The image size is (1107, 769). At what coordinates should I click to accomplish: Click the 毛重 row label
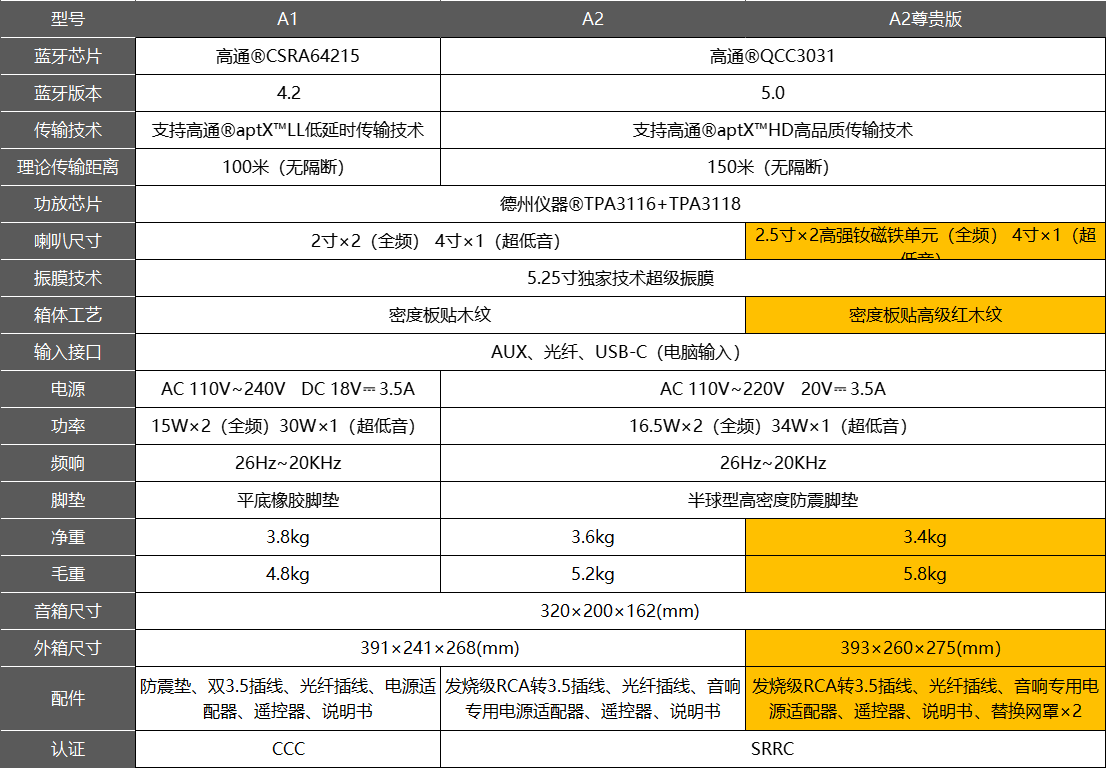click(x=68, y=574)
